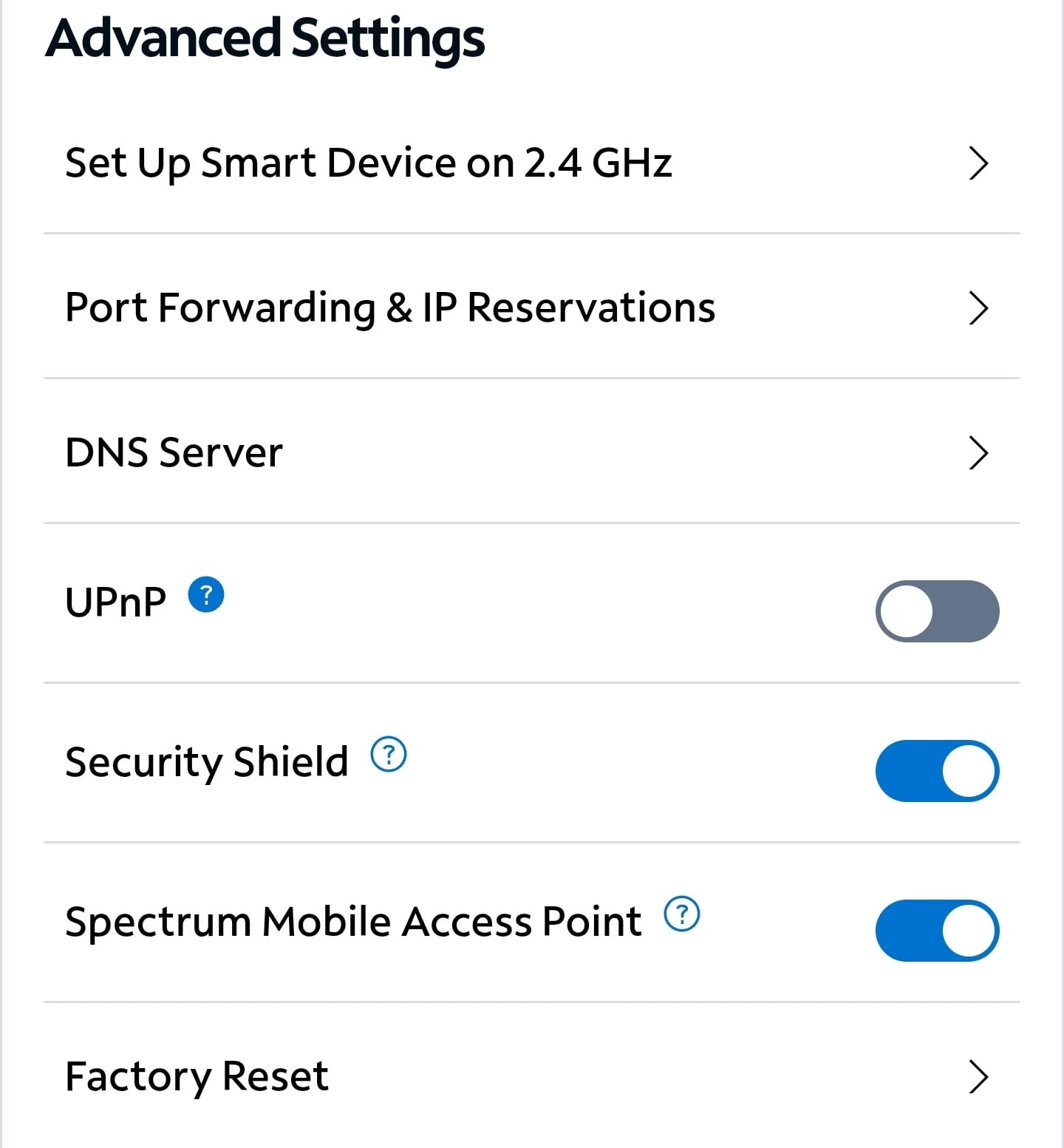The image size is (1064, 1148).
Task: Tap the white knob of the Security Shield switch
Action: (x=969, y=771)
